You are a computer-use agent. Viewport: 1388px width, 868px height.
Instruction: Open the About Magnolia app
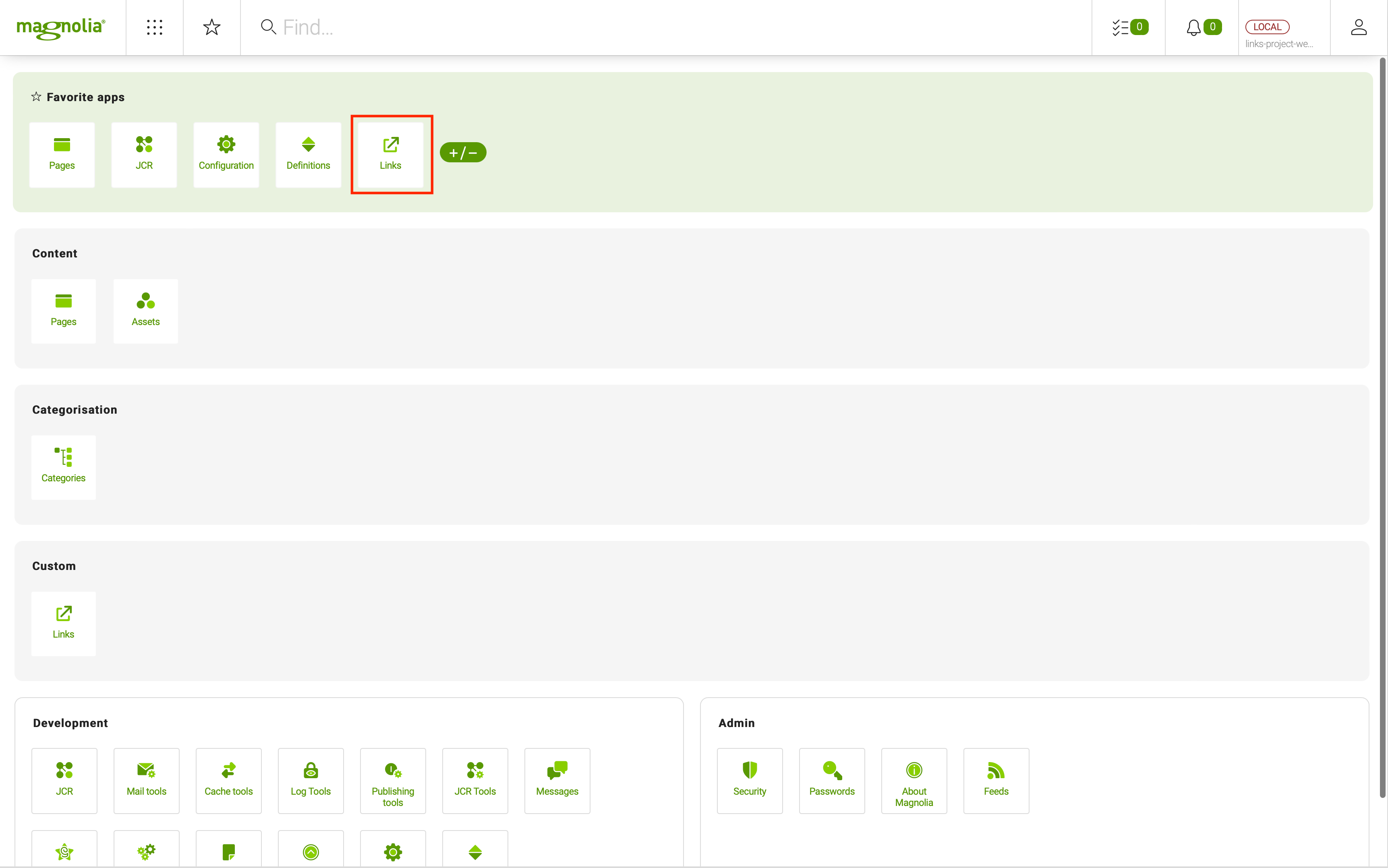tap(914, 781)
